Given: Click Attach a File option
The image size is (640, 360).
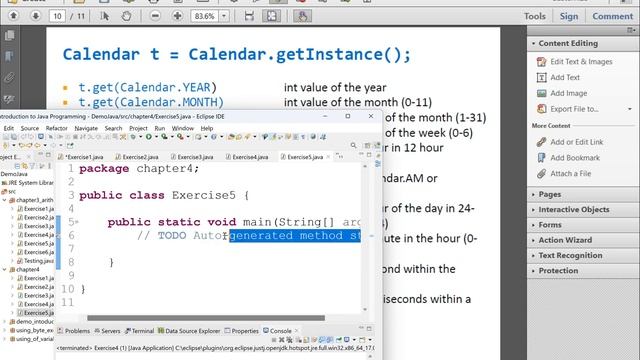Looking at the screenshot, I should (x=570, y=173).
